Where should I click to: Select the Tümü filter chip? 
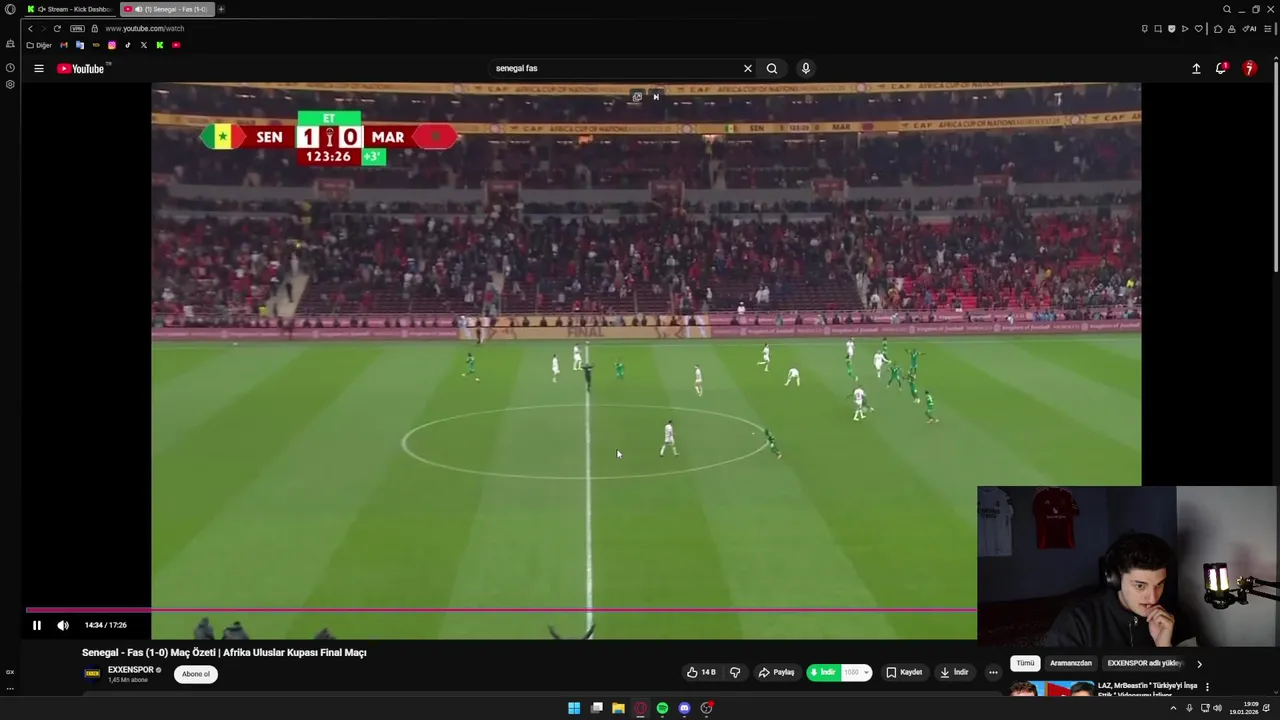coord(1025,663)
